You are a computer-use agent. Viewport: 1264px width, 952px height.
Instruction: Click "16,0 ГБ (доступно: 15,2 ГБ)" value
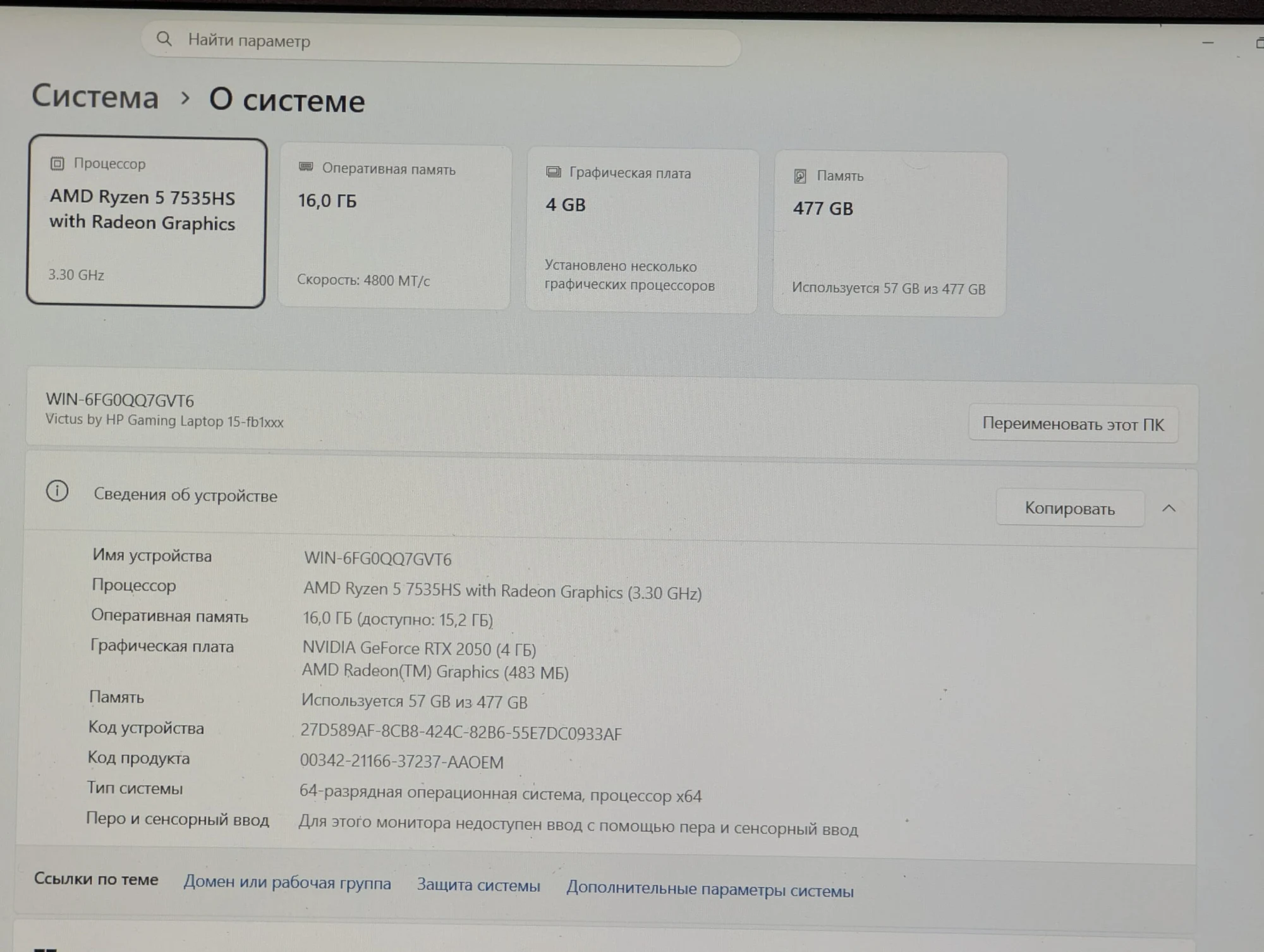(398, 619)
